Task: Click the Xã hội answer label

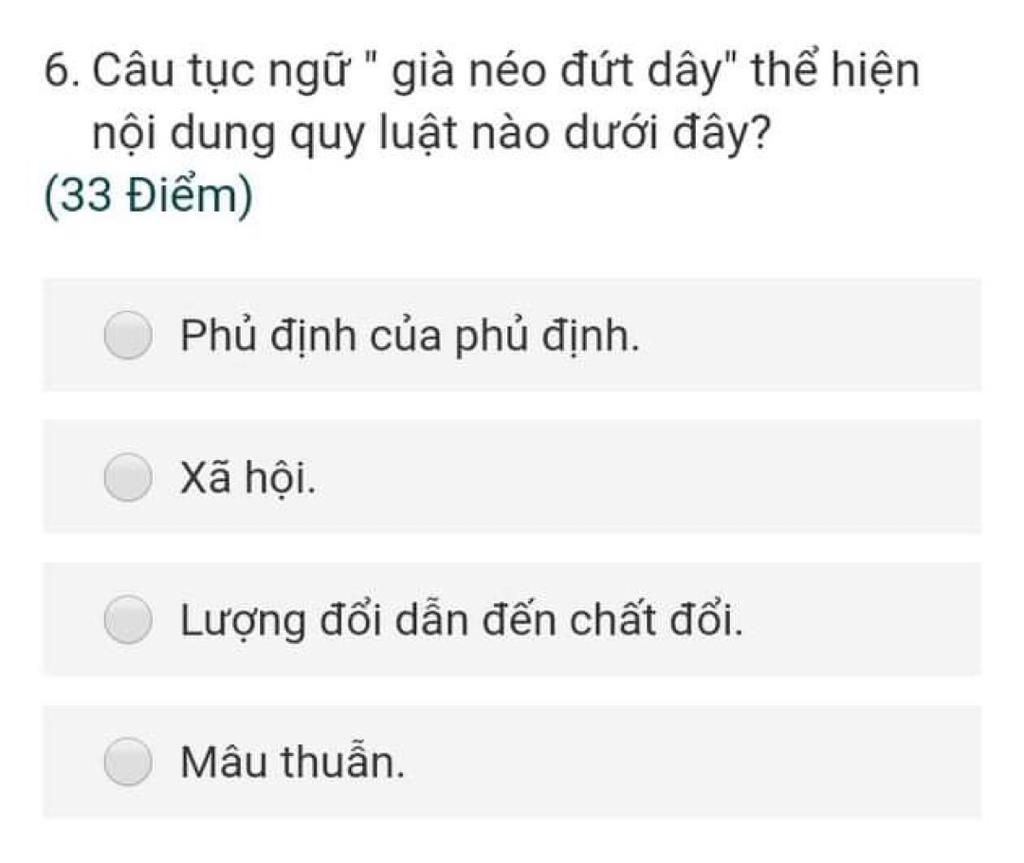Action: point(248,478)
